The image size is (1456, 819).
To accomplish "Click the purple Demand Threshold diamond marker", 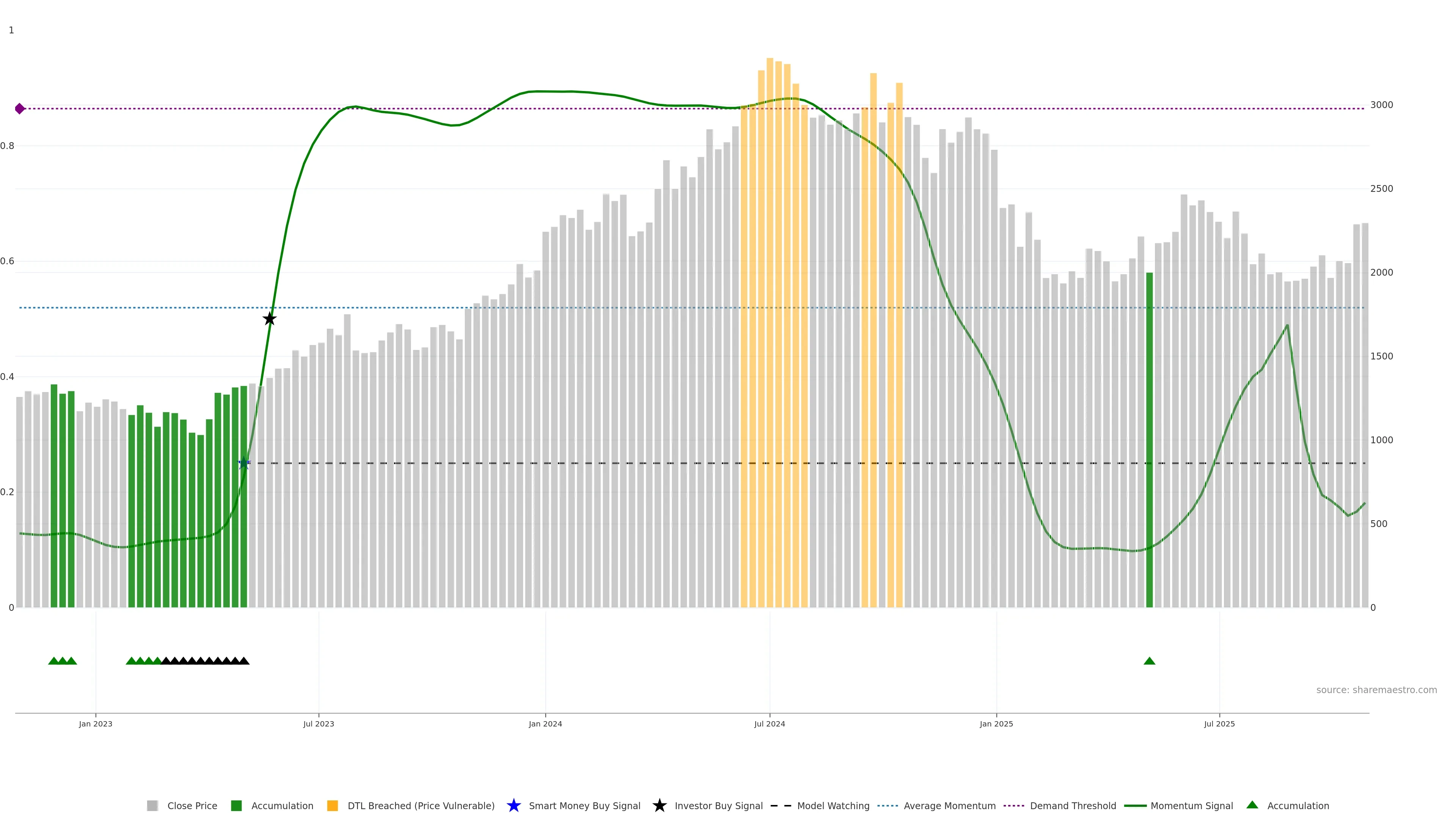I will tap(20, 108).
